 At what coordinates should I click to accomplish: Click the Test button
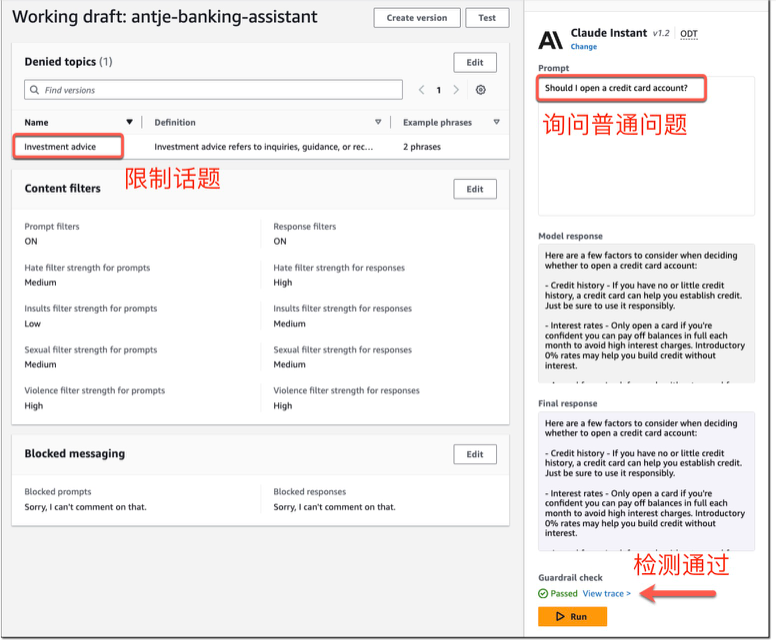click(487, 18)
